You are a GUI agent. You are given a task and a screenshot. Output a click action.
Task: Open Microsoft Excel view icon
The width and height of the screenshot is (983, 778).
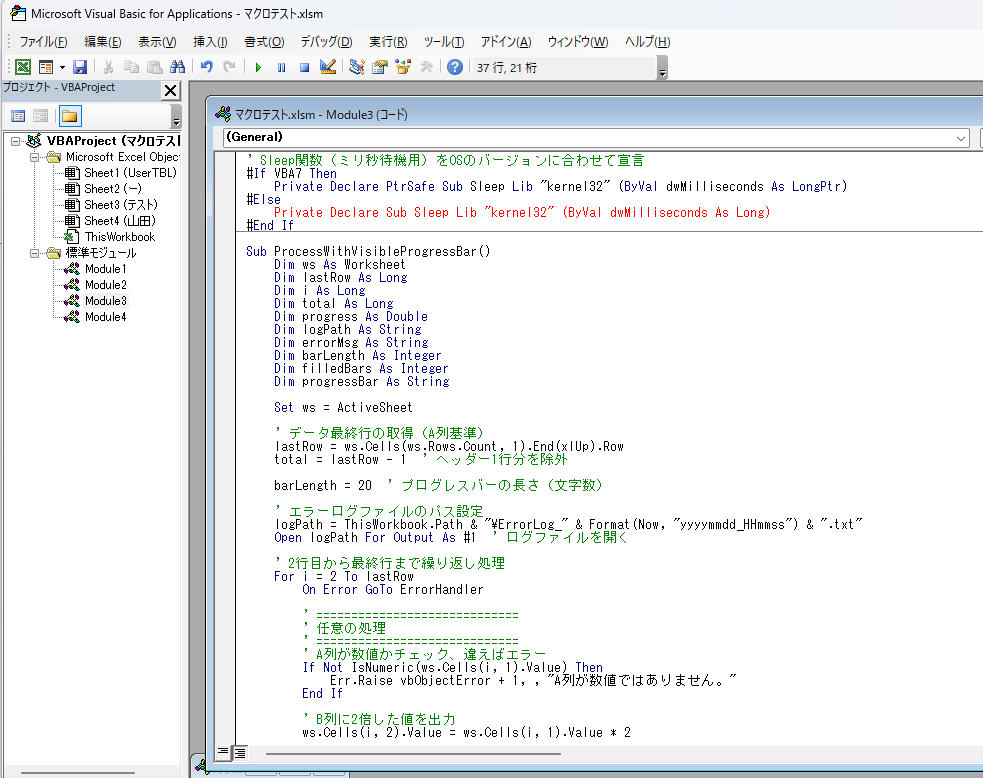22,67
